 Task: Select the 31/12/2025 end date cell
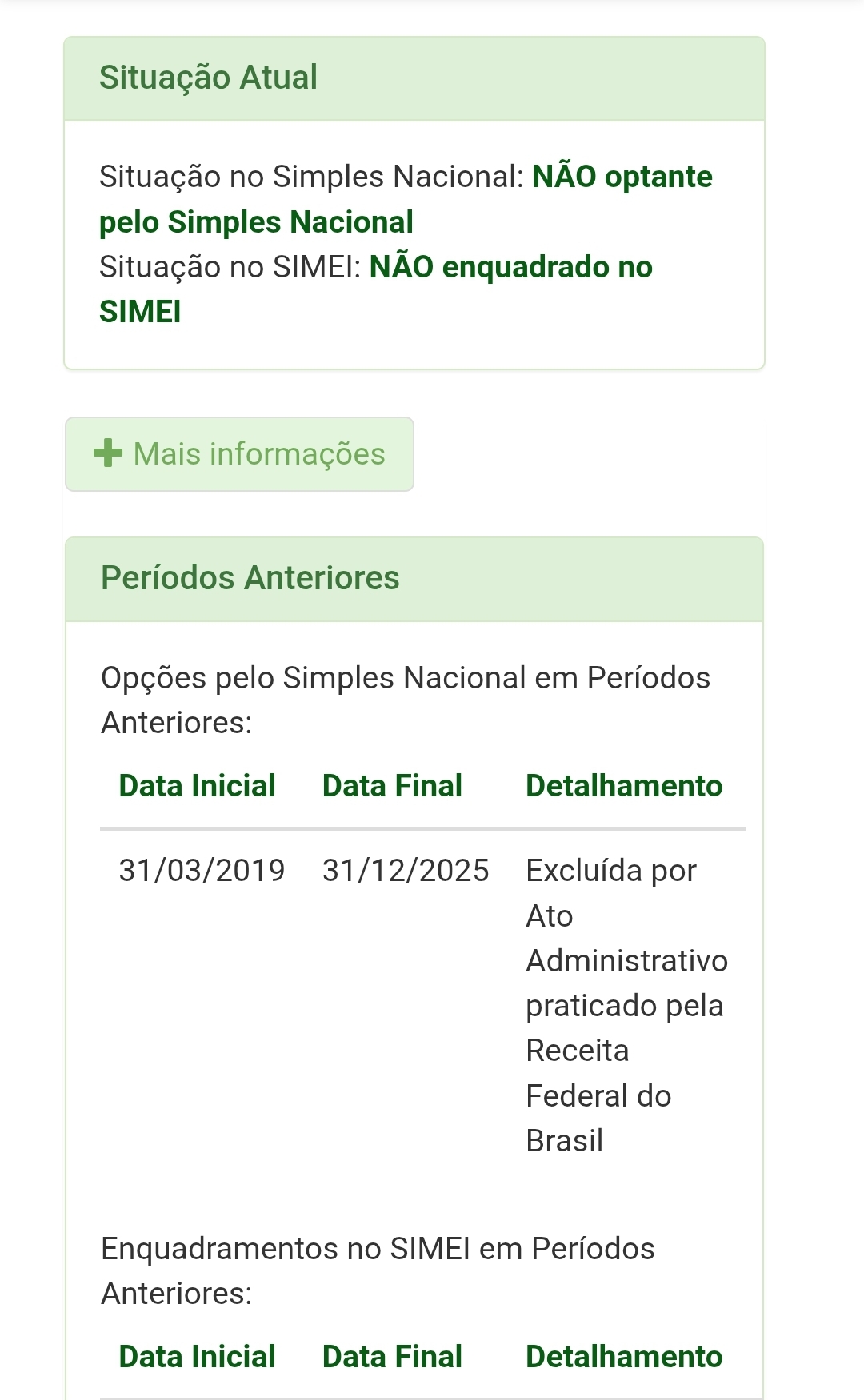click(406, 871)
